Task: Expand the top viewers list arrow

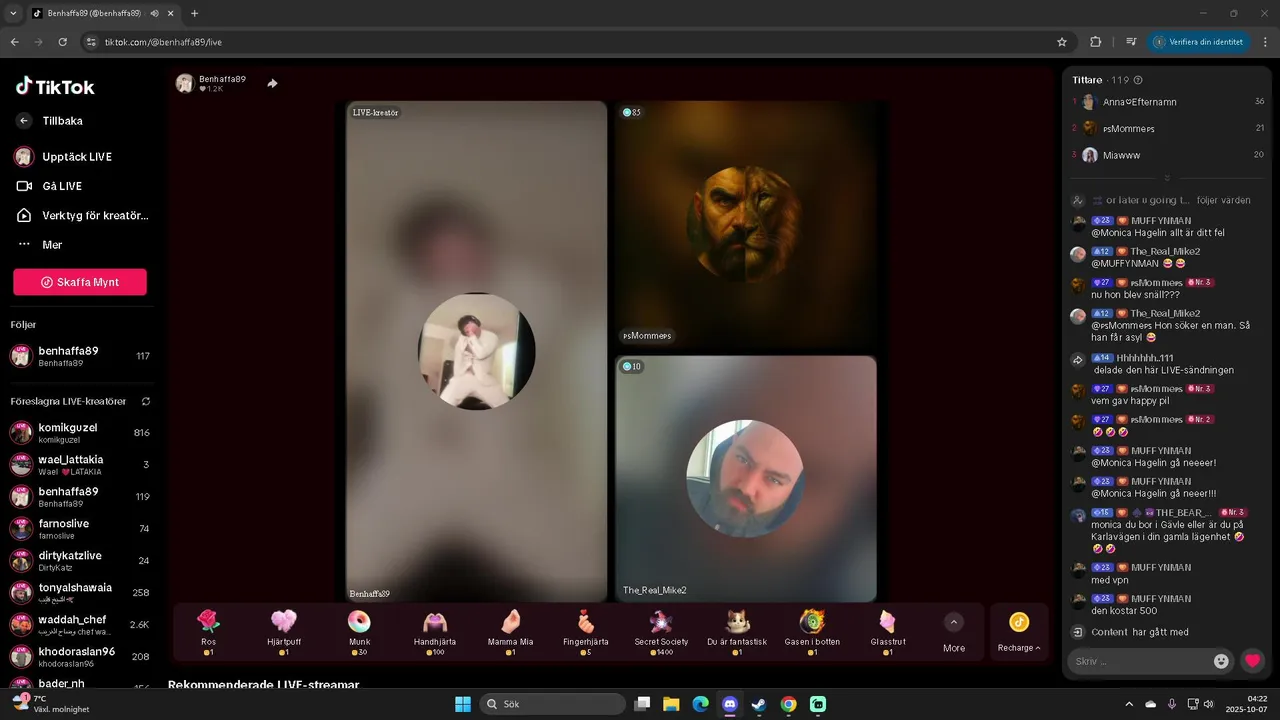Action: pos(1167,178)
